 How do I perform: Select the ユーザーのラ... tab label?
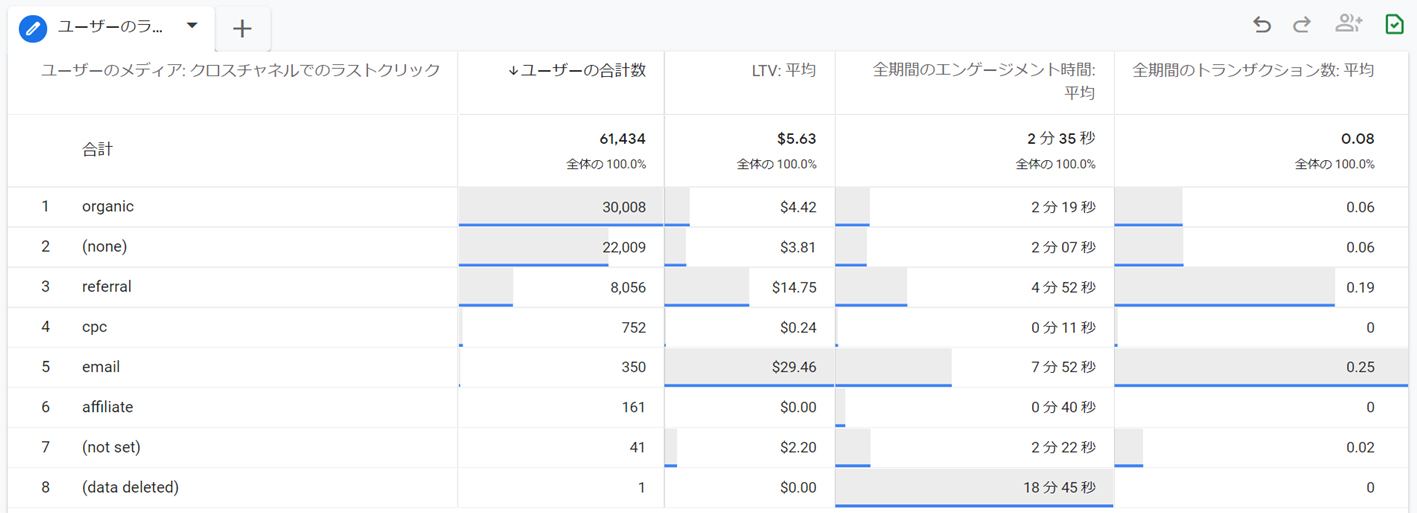pyautogui.click(x=111, y=27)
